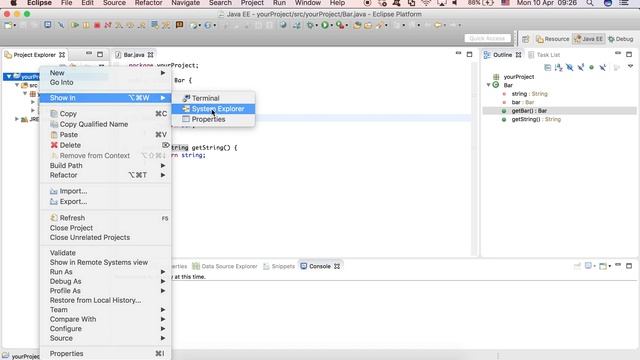Click the green Run toolbar button
This screenshot has height=360, width=640.
[325, 25]
